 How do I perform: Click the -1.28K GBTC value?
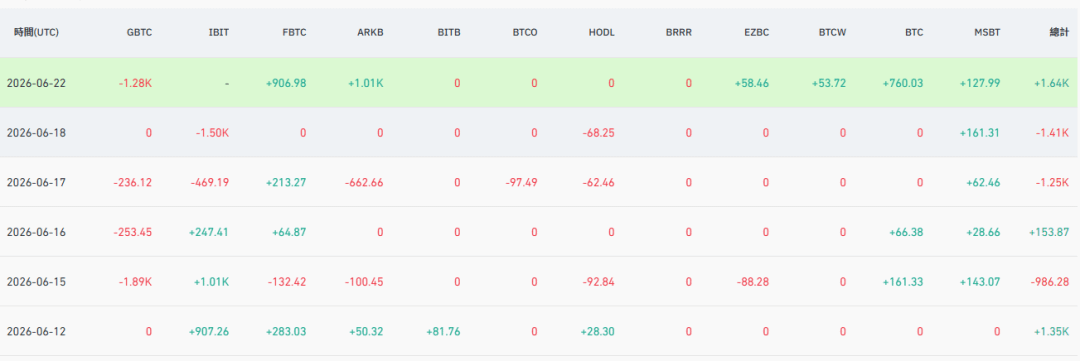coord(135,83)
